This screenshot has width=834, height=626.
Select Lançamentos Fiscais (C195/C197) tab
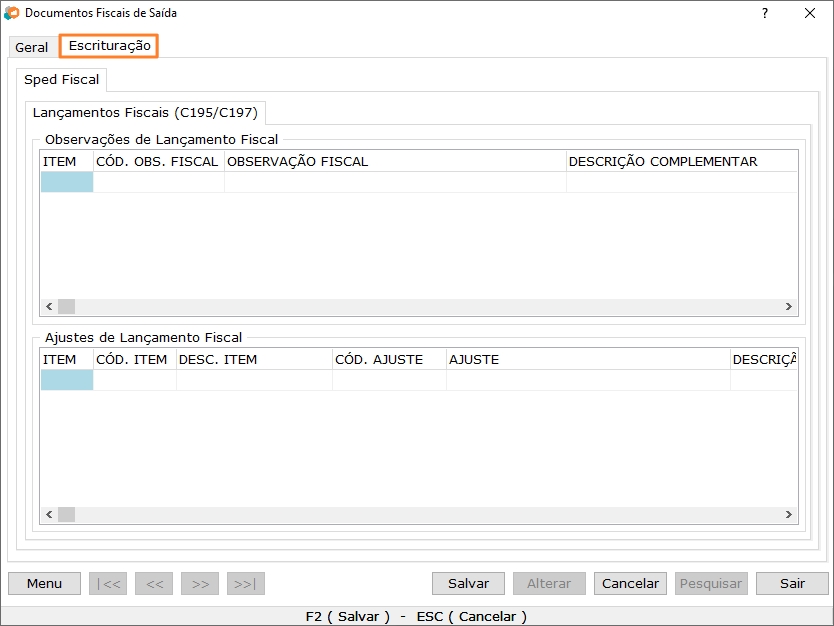pos(145,113)
